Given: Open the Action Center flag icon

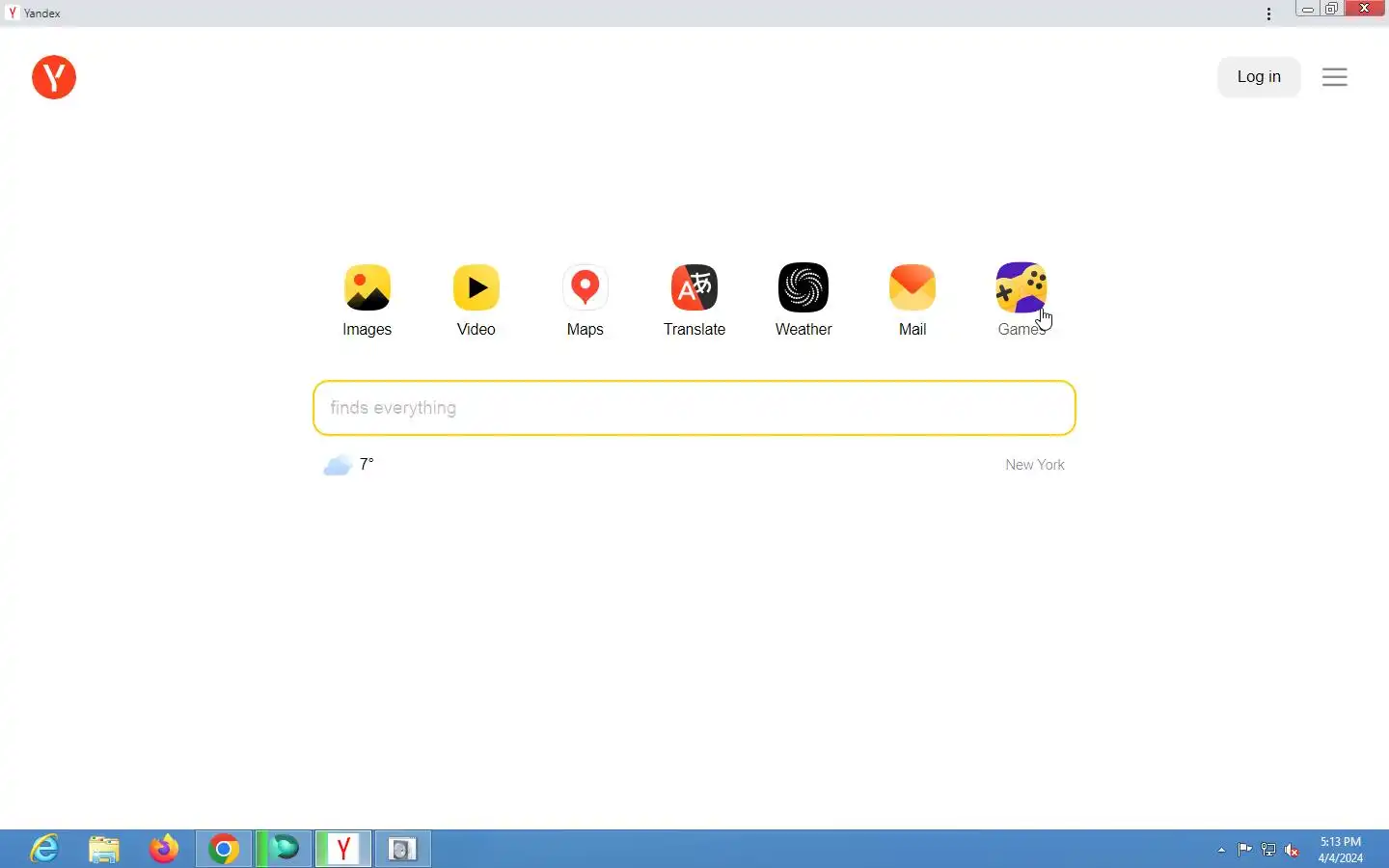Looking at the screenshot, I should [x=1245, y=850].
